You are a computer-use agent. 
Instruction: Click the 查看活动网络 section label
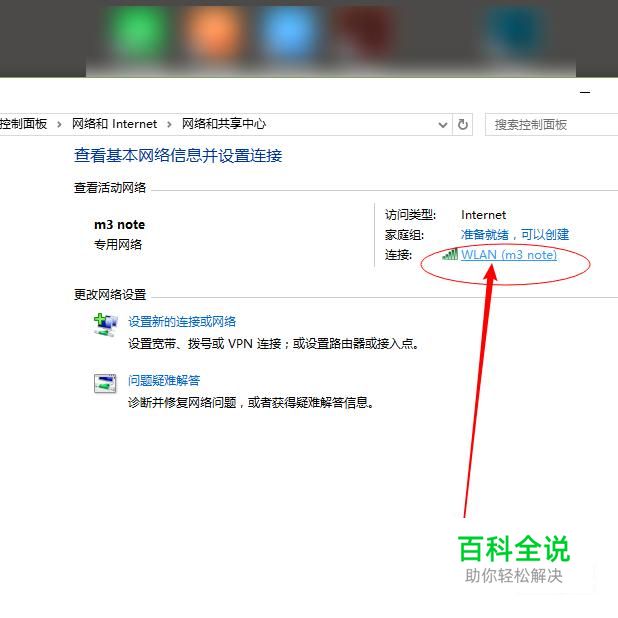point(110,188)
